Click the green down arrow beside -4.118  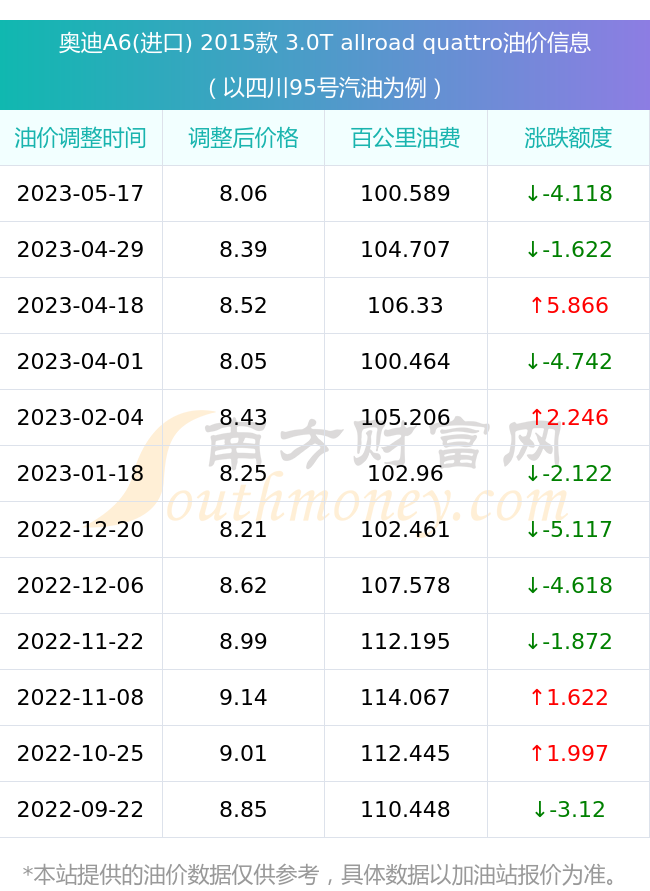pyautogui.click(x=533, y=194)
